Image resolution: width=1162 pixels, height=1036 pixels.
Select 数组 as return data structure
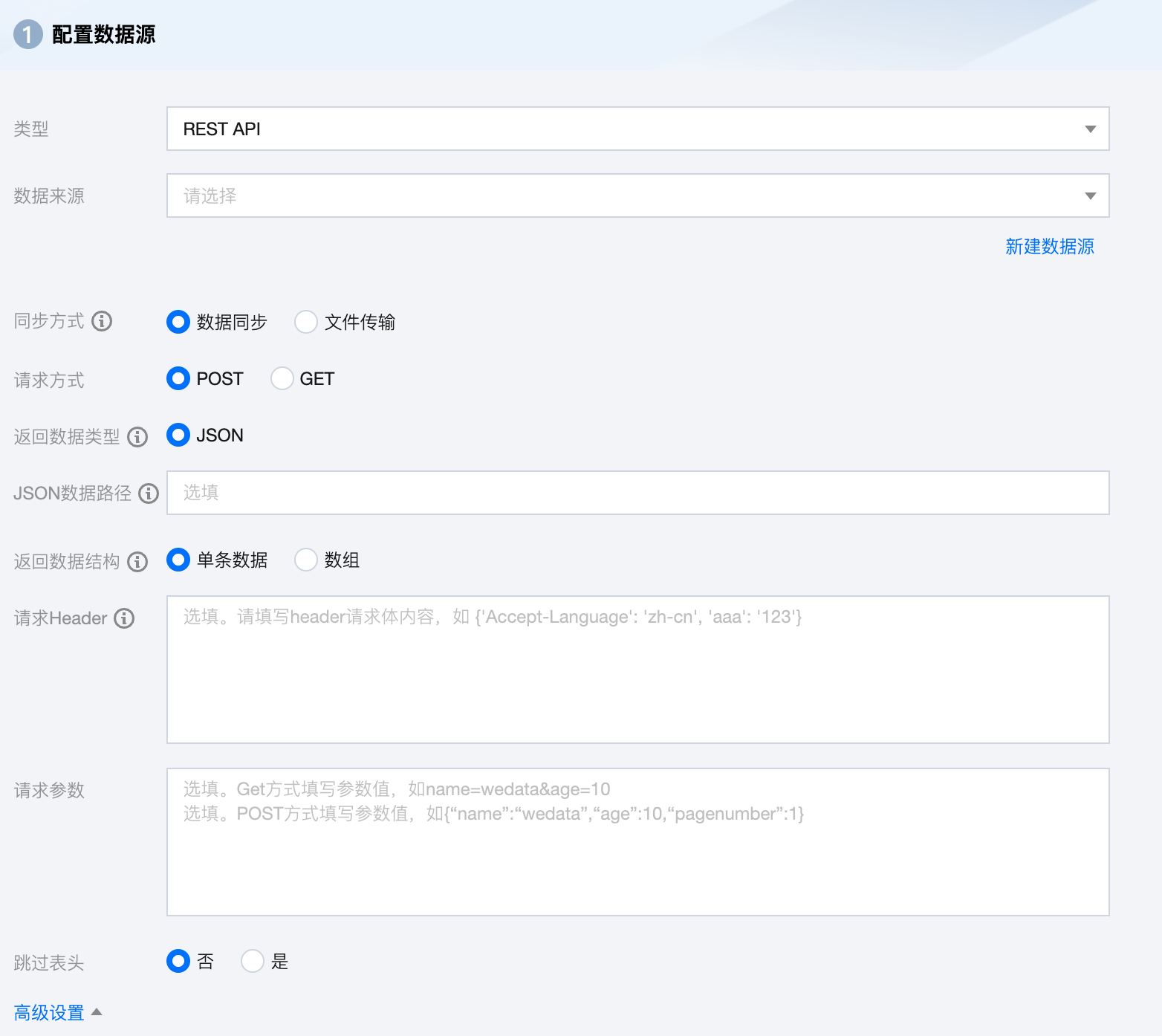(306, 560)
